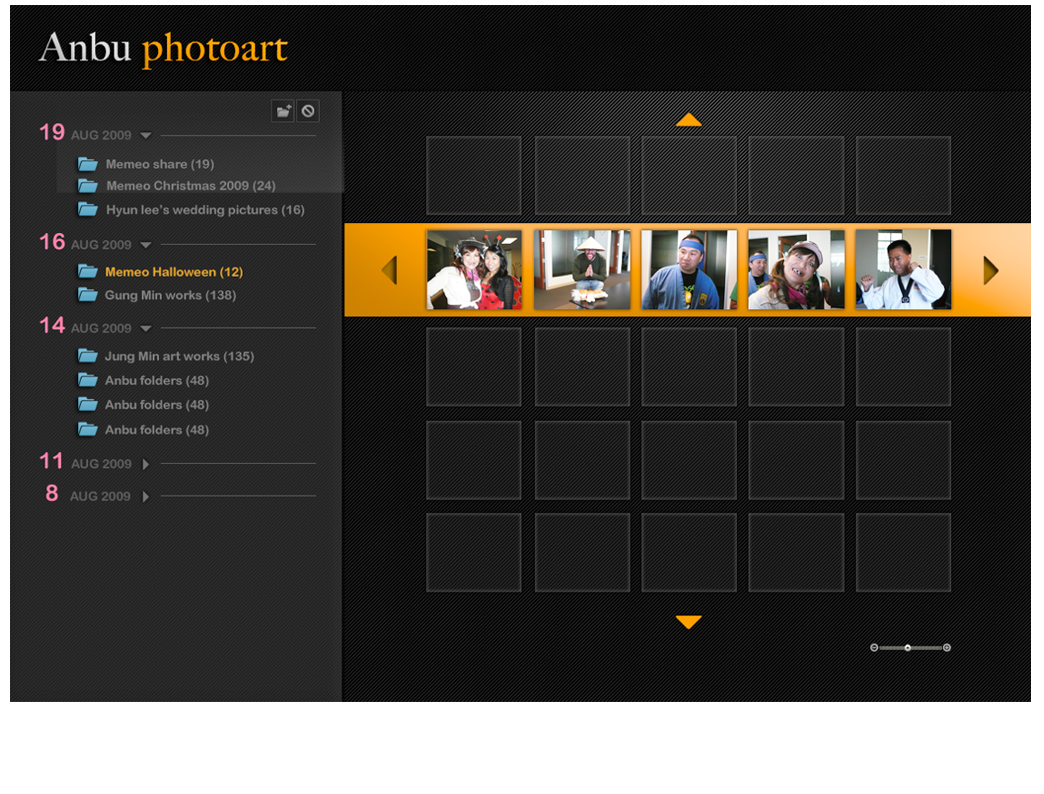Expand the 11 AUG 2009 group
Screen dimensions: 1044x794
tap(146, 464)
